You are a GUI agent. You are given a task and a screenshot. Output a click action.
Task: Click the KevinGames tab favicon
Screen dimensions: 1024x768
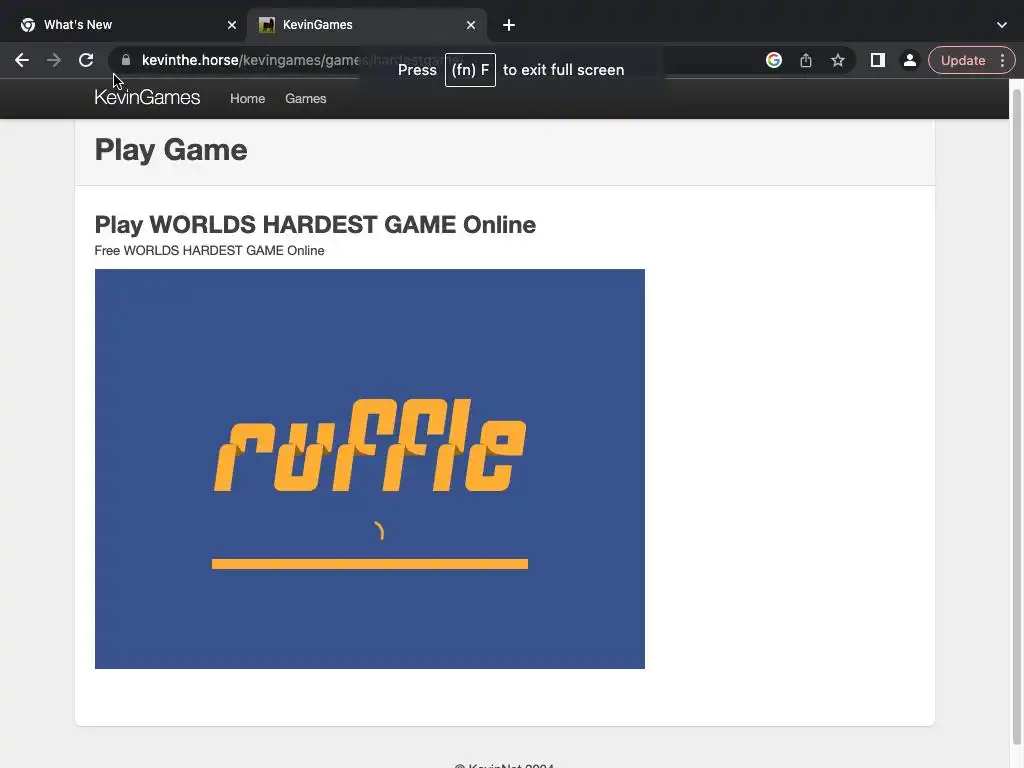[x=266, y=25]
